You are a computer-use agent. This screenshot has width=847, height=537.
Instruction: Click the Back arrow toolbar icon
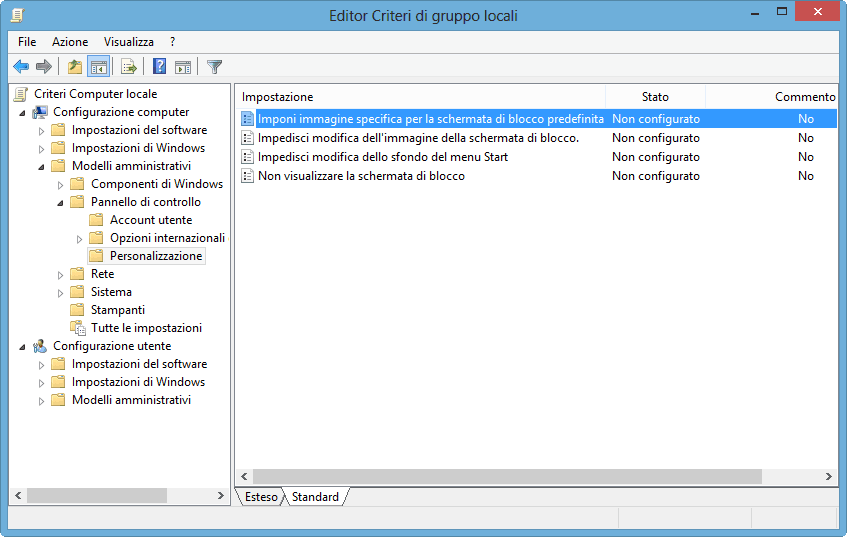[21, 67]
